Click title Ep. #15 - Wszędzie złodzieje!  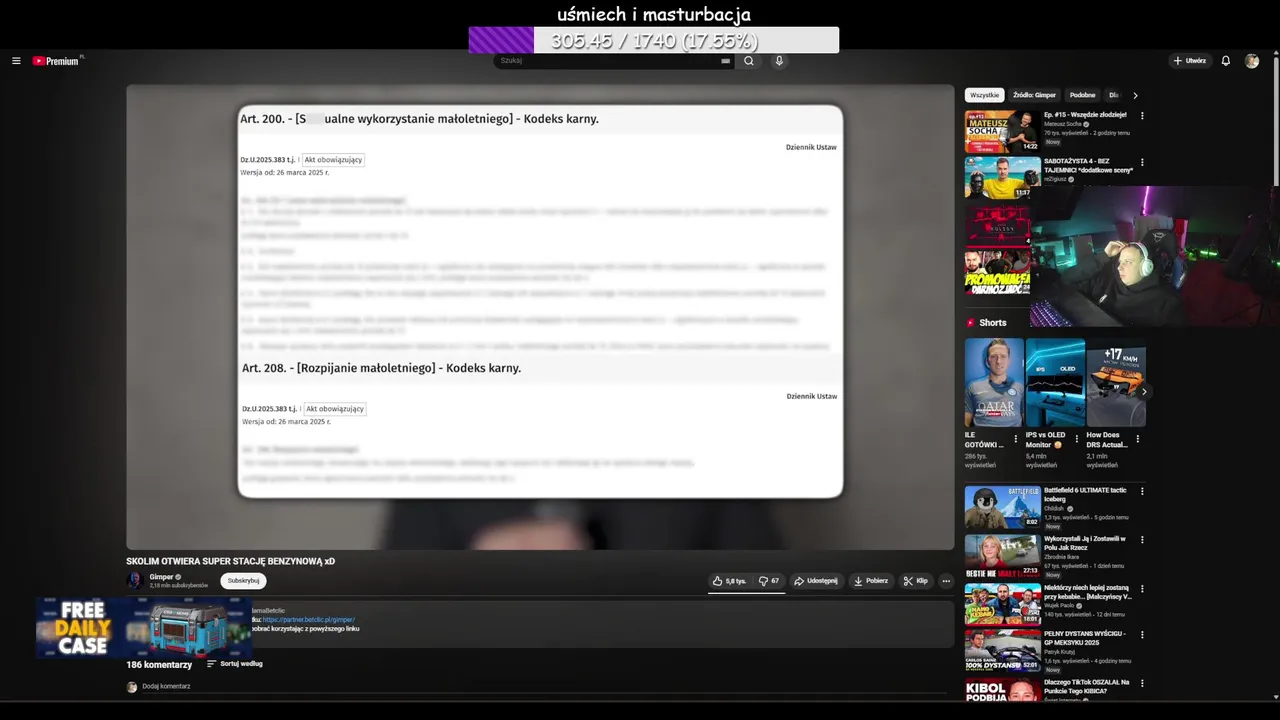(1085, 115)
